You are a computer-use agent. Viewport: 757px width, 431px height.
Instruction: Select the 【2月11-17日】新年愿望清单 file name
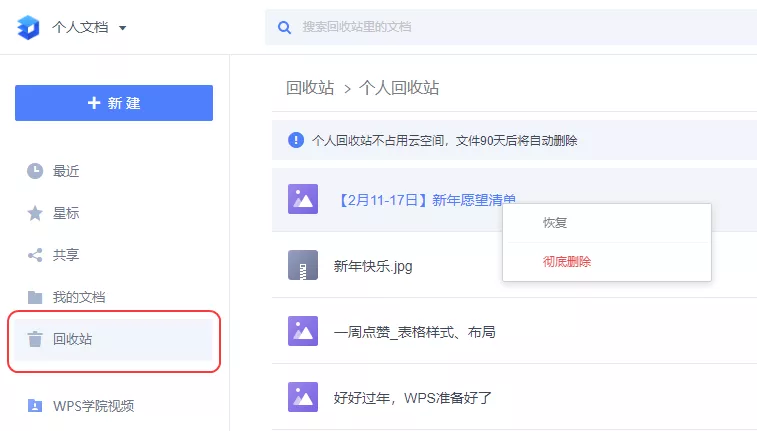point(425,200)
